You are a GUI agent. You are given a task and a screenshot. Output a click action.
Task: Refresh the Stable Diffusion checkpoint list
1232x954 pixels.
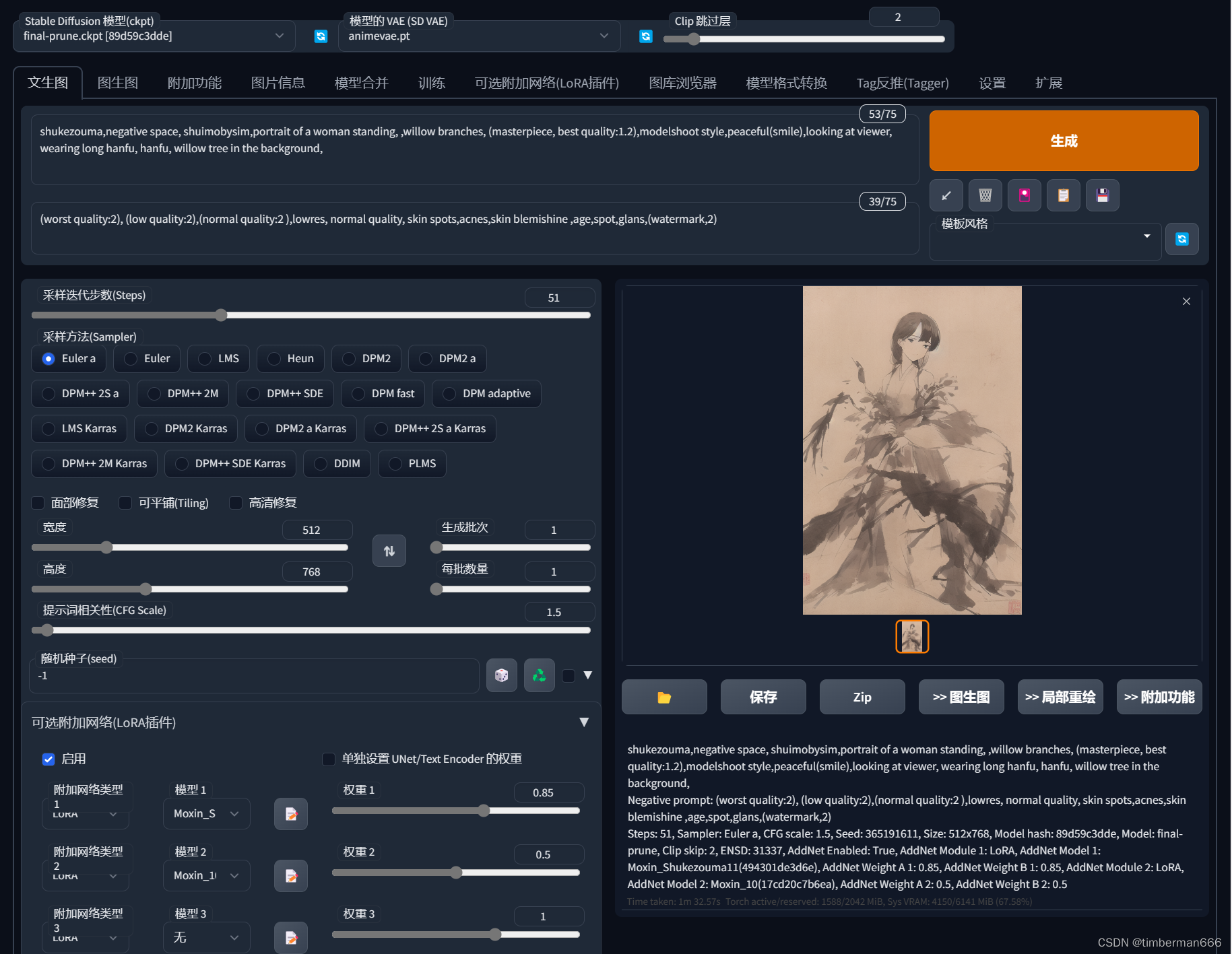click(321, 36)
